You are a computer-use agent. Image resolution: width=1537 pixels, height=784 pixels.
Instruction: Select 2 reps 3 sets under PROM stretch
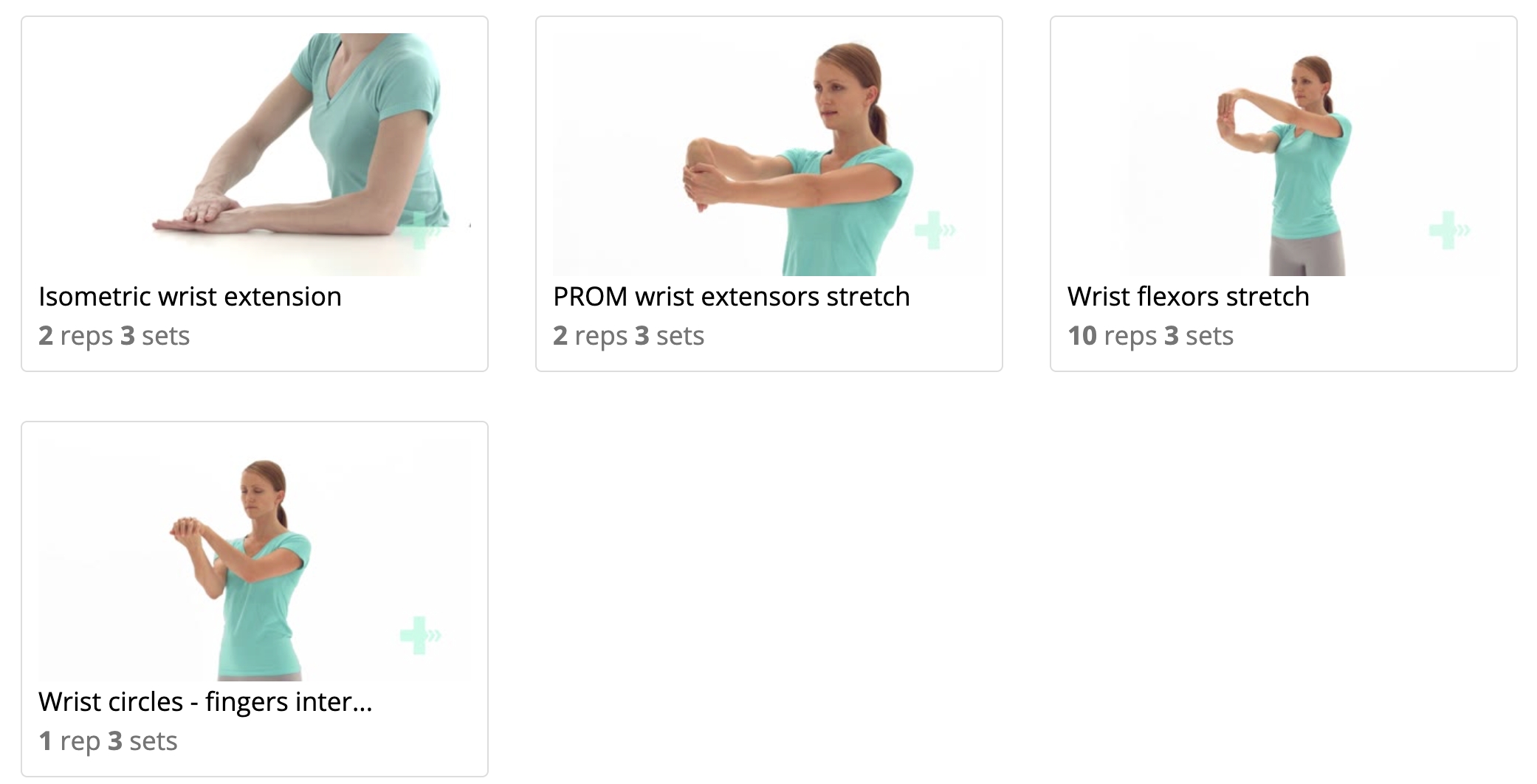[628, 336]
